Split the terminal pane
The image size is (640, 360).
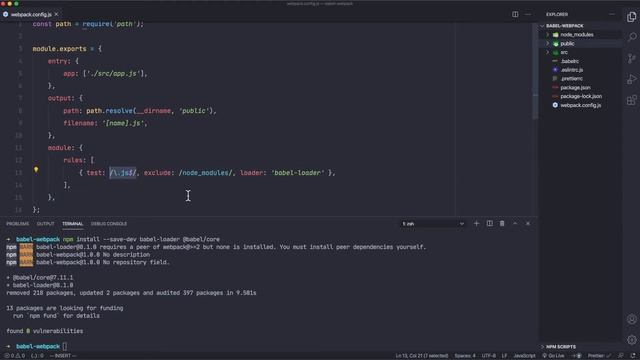coord(489,224)
